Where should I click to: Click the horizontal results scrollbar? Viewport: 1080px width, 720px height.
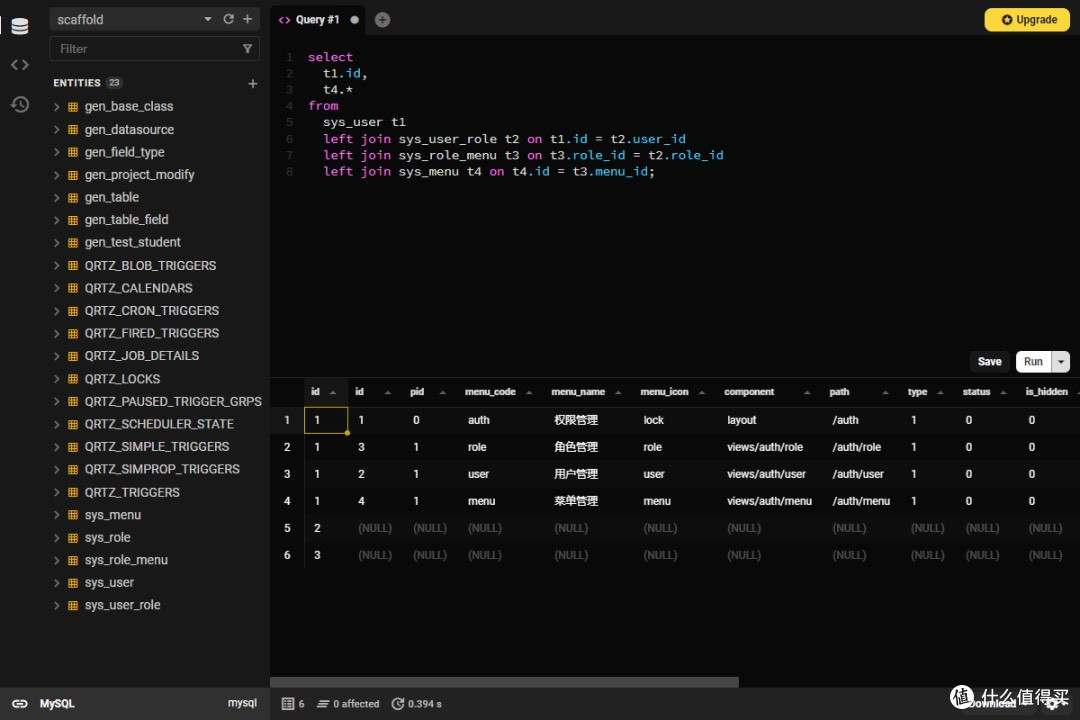click(x=505, y=682)
